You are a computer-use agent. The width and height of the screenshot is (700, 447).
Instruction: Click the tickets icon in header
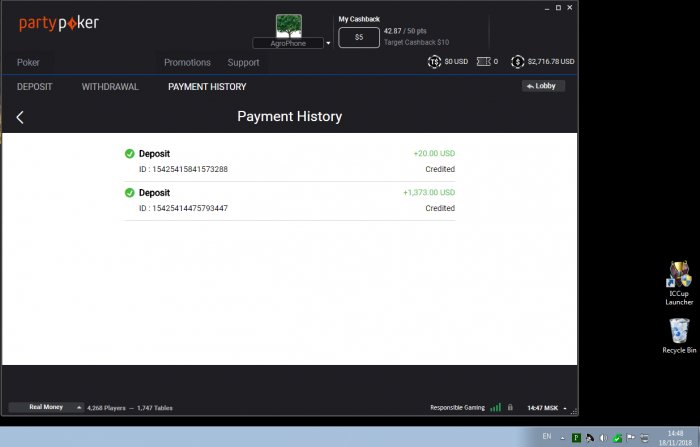484,62
